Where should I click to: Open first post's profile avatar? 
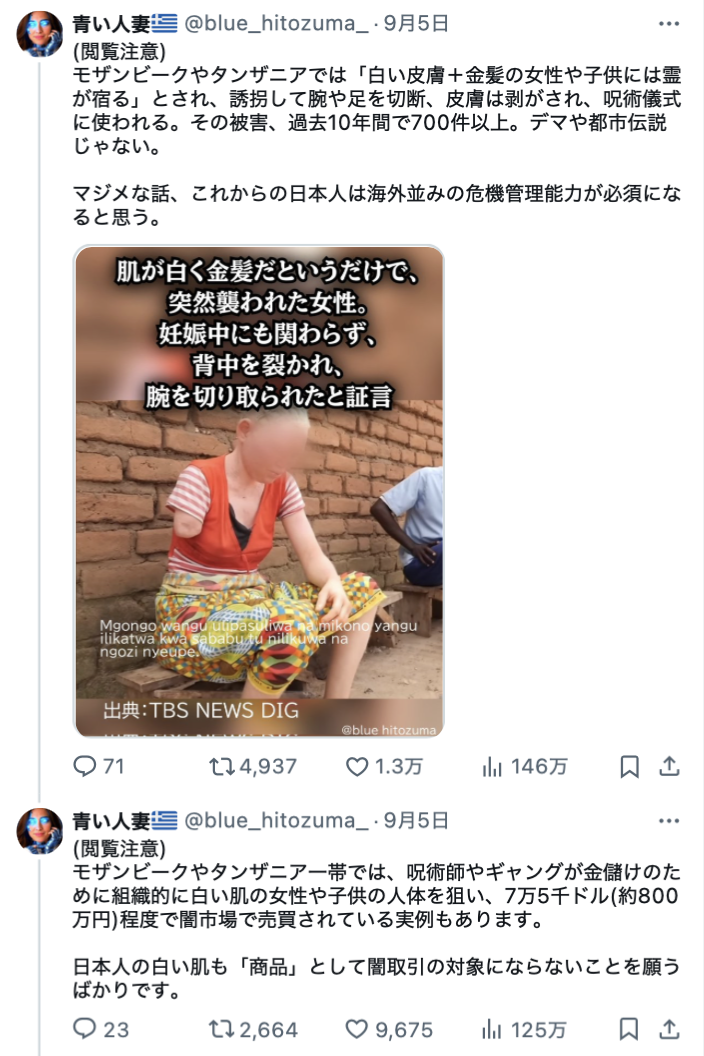click(40, 34)
